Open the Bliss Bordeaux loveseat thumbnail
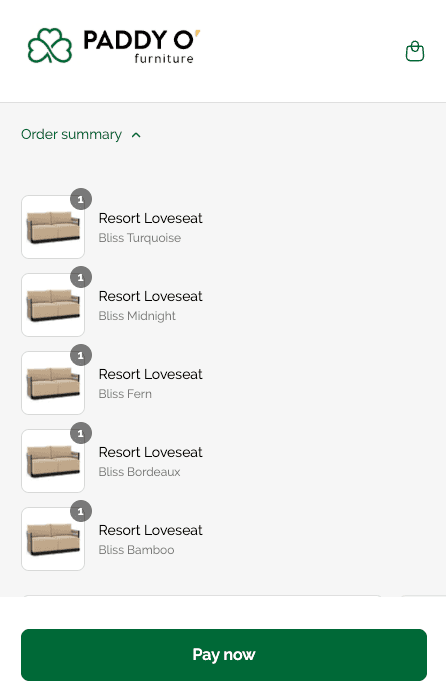Image resolution: width=446 pixels, height=690 pixels. tap(53, 461)
